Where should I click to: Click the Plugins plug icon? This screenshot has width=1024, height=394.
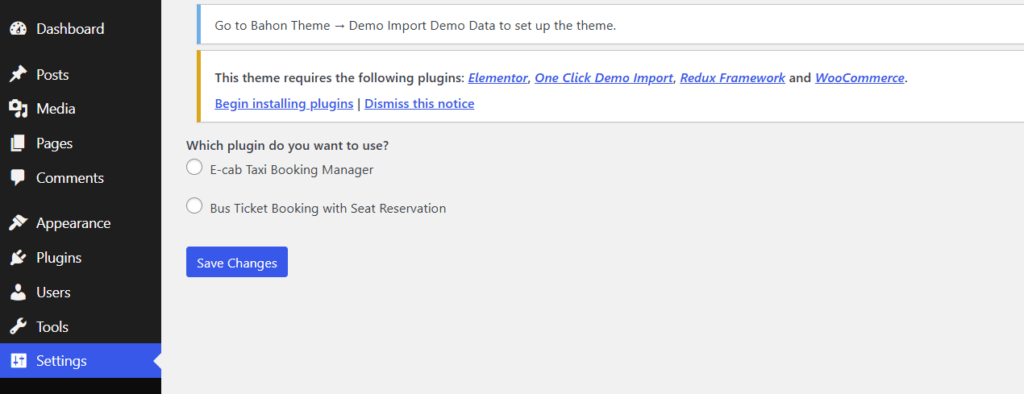(x=18, y=257)
